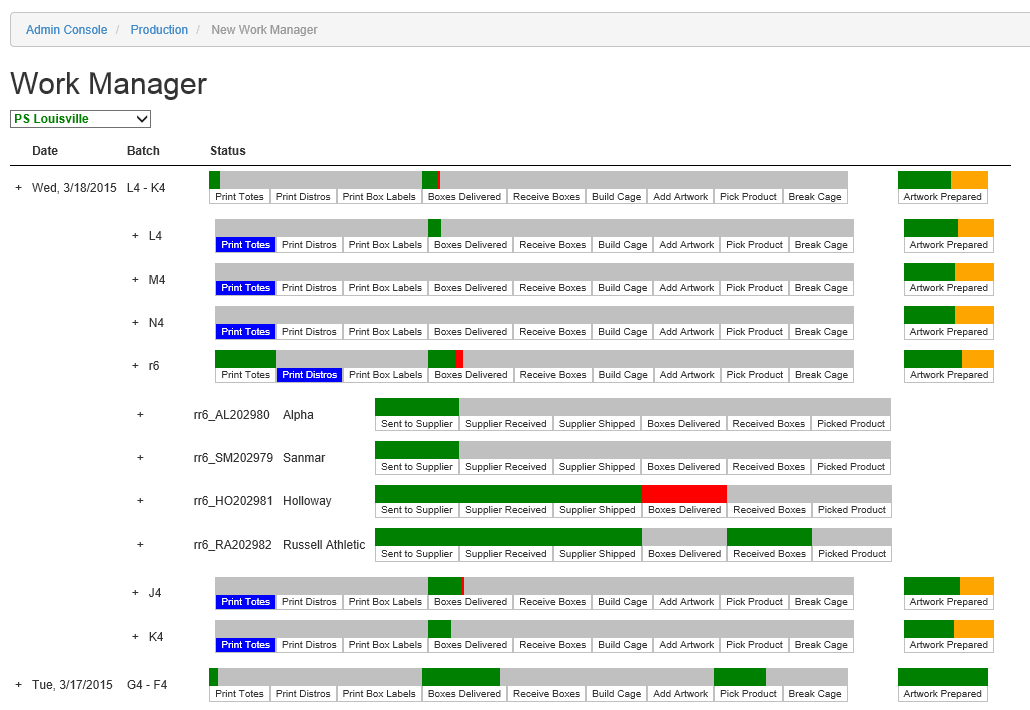Go to Admin Console breadcrumb link
Viewport: 1030px width, 710px height.
[x=66, y=30]
